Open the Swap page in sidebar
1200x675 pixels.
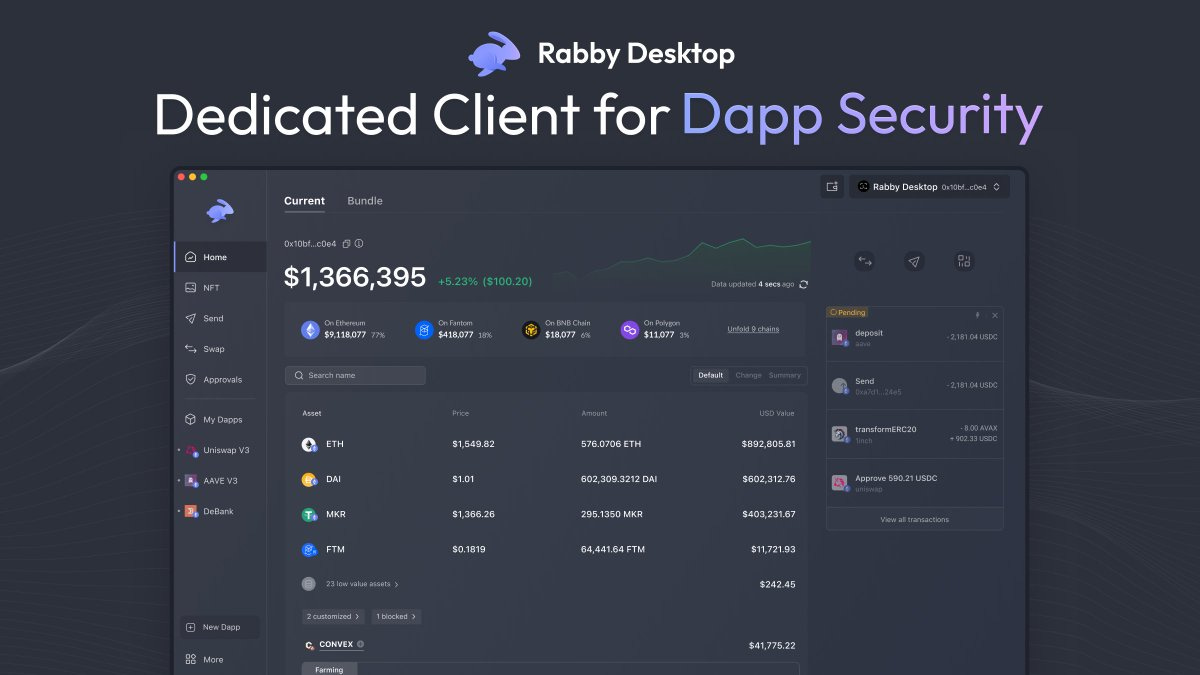click(x=220, y=349)
